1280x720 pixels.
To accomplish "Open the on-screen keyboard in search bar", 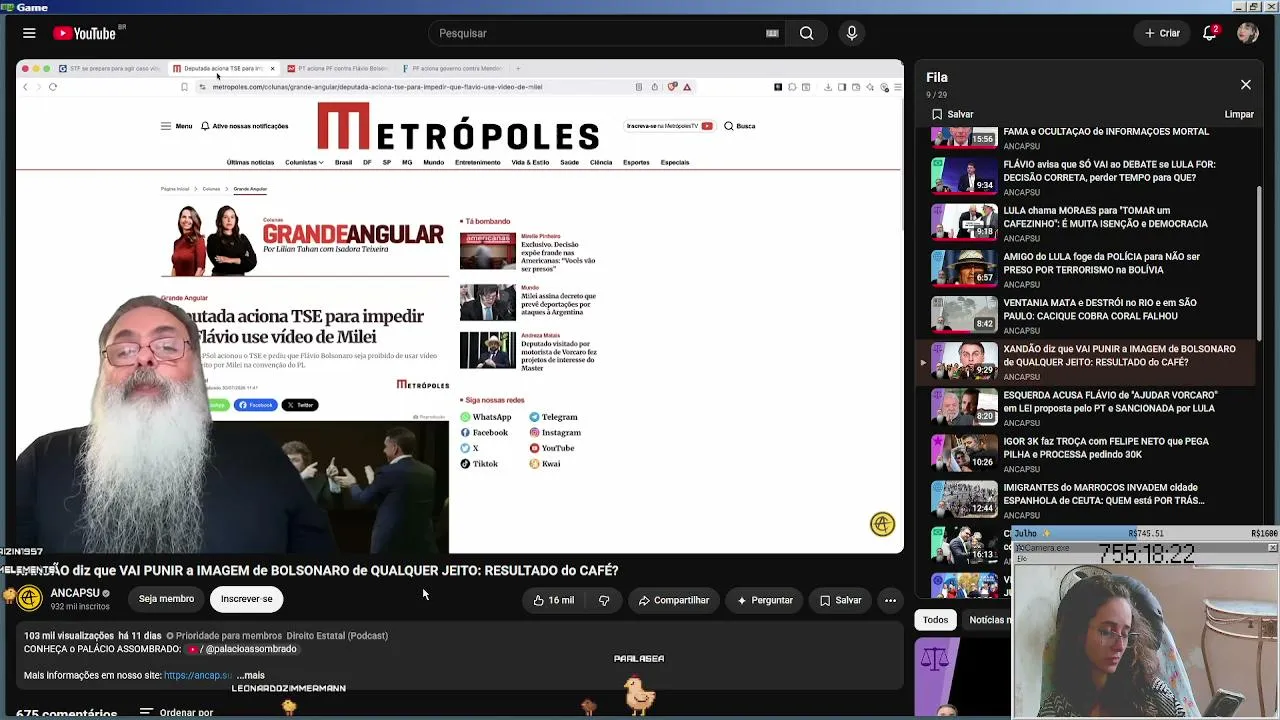I will click(772, 33).
